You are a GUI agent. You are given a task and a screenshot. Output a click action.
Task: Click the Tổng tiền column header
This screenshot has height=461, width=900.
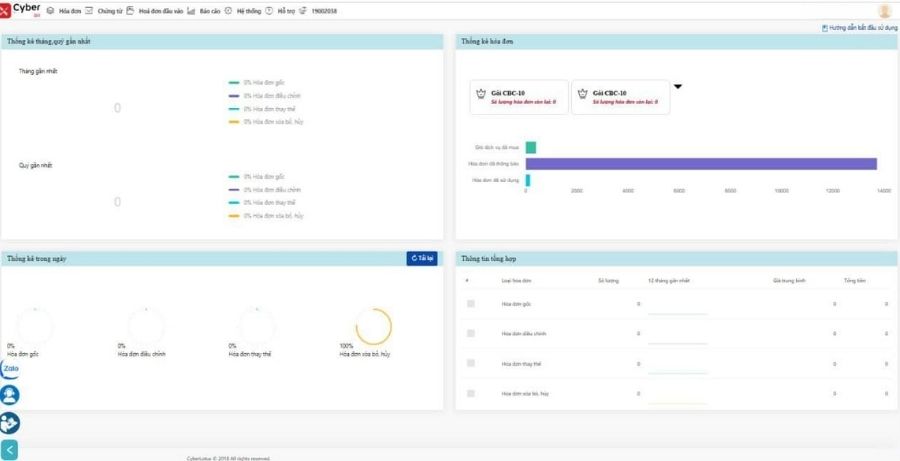click(855, 281)
